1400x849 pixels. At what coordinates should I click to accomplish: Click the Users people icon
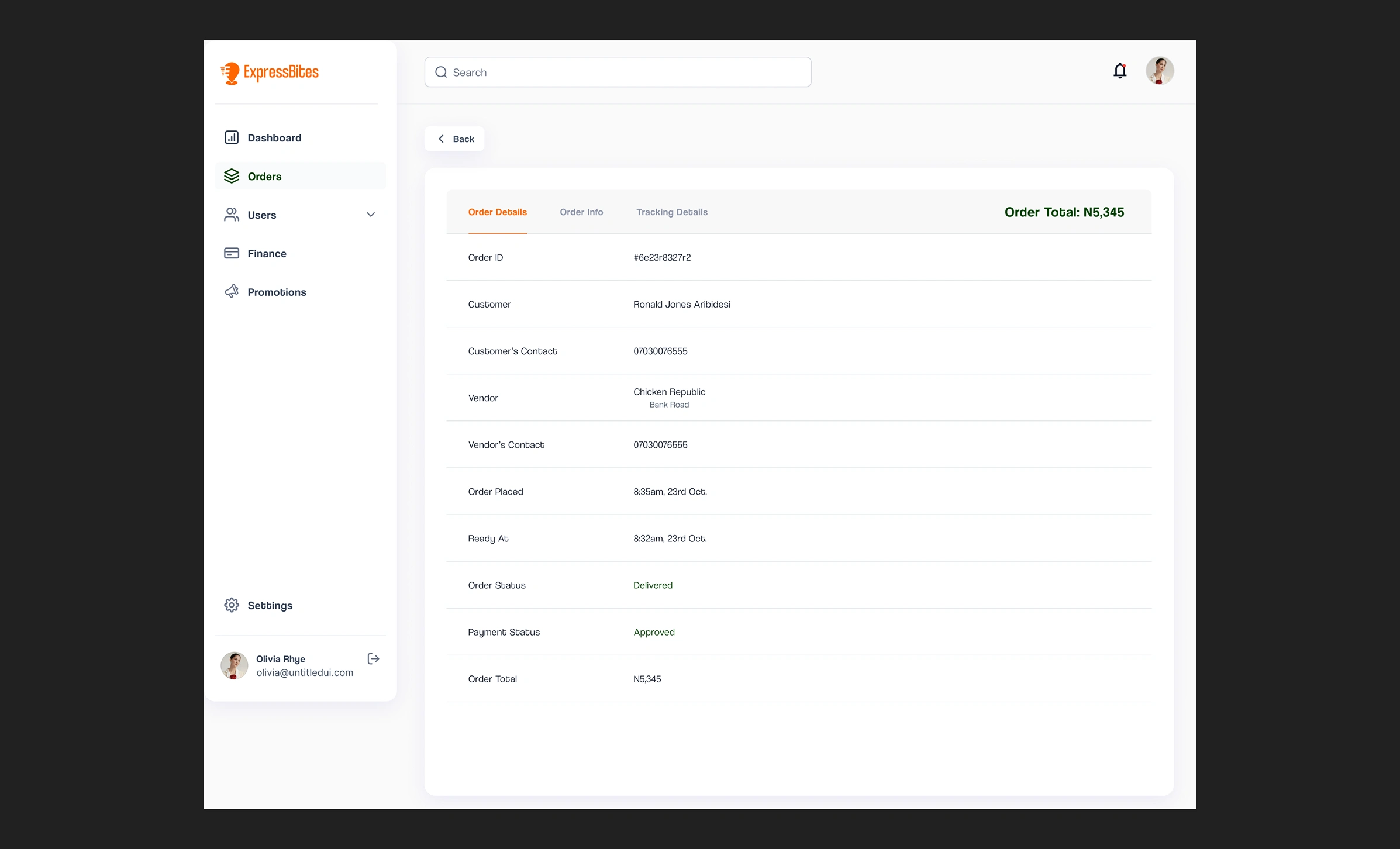232,215
